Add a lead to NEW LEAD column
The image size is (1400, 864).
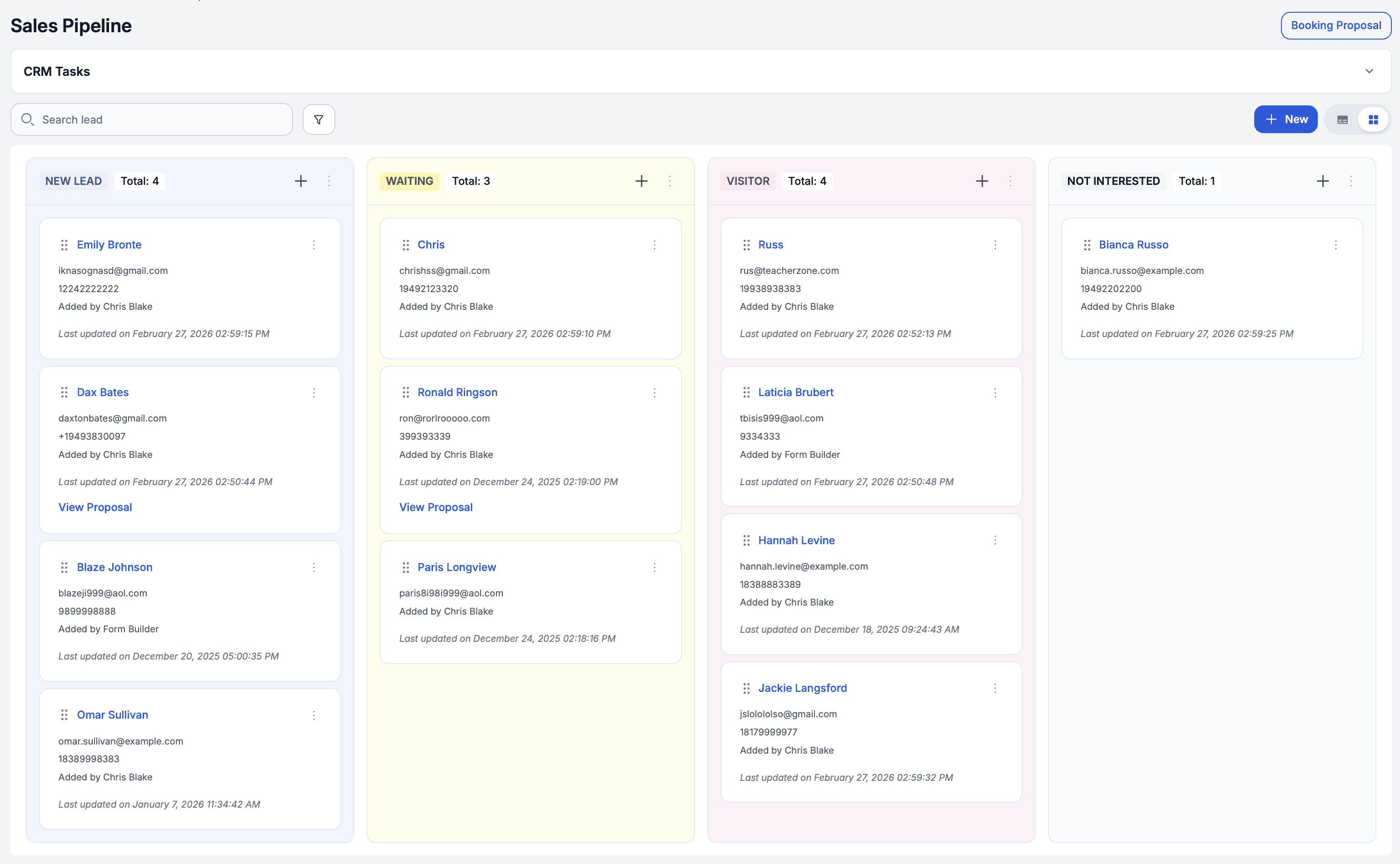coord(301,181)
